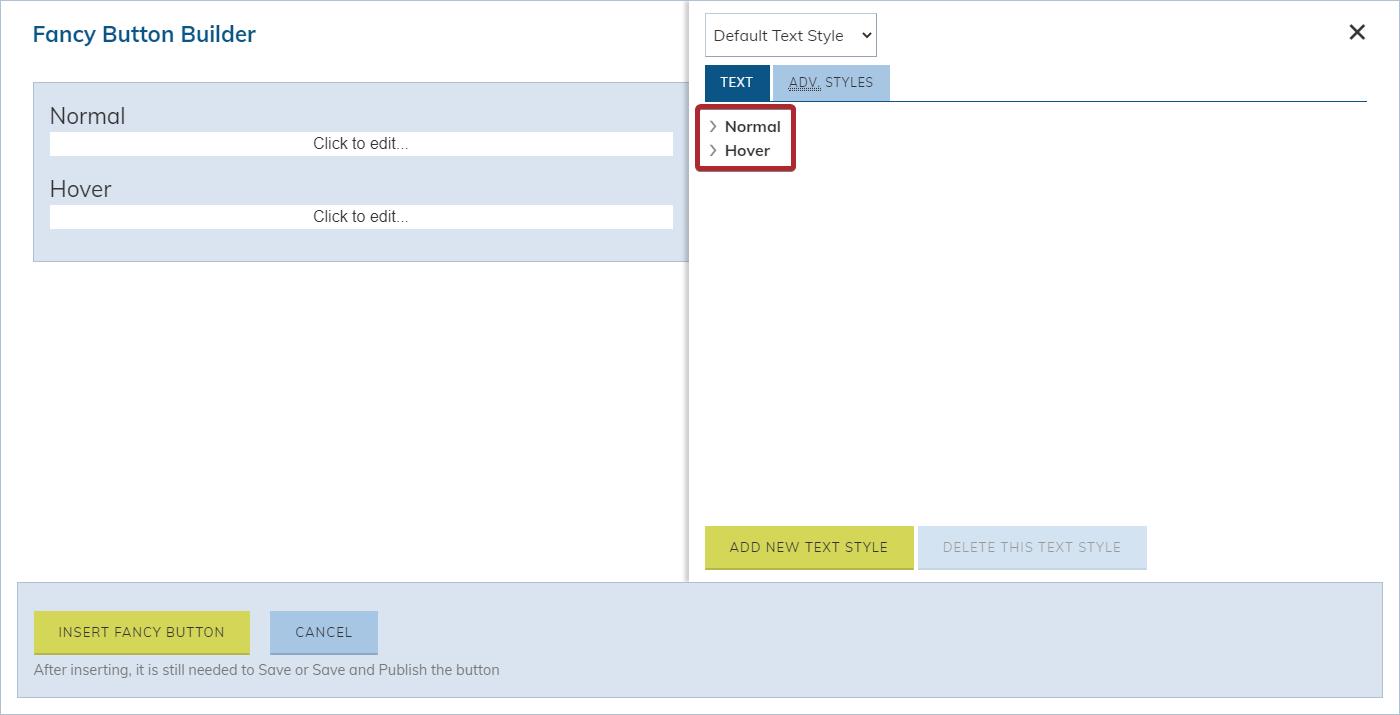Viewport: 1400px width, 715px height.
Task: Expand the Normal chevron in text panel
Action: (x=713, y=126)
